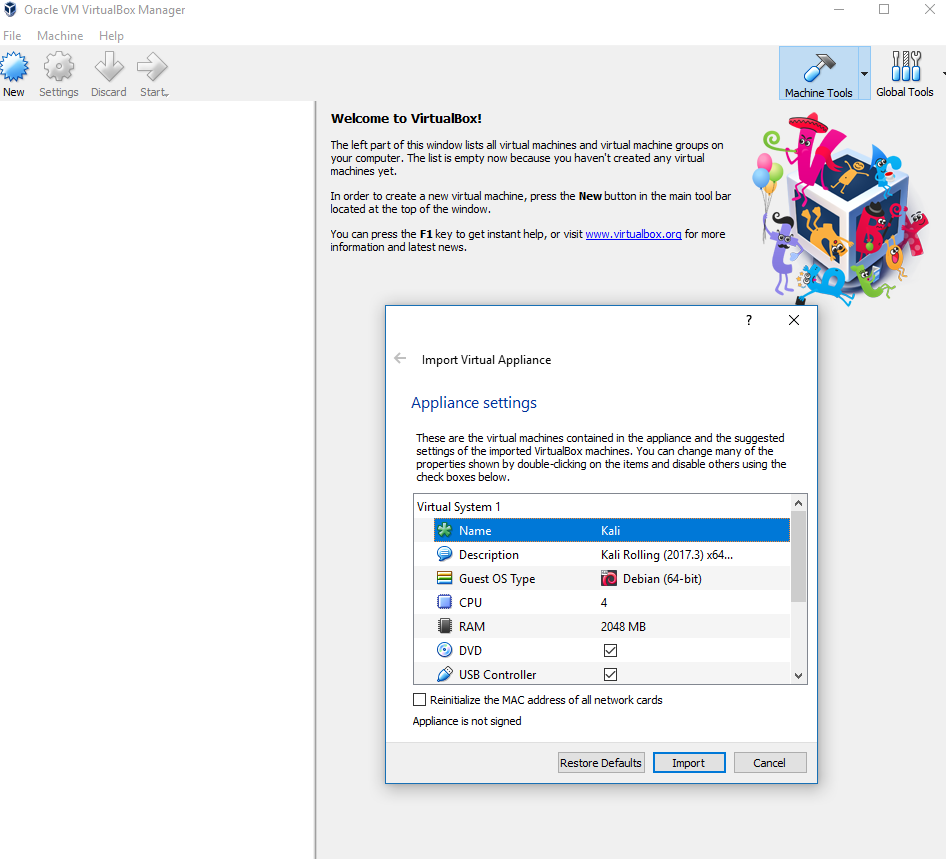Click the Import button
The width and height of the screenshot is (946, 859).
coord(689,762)
